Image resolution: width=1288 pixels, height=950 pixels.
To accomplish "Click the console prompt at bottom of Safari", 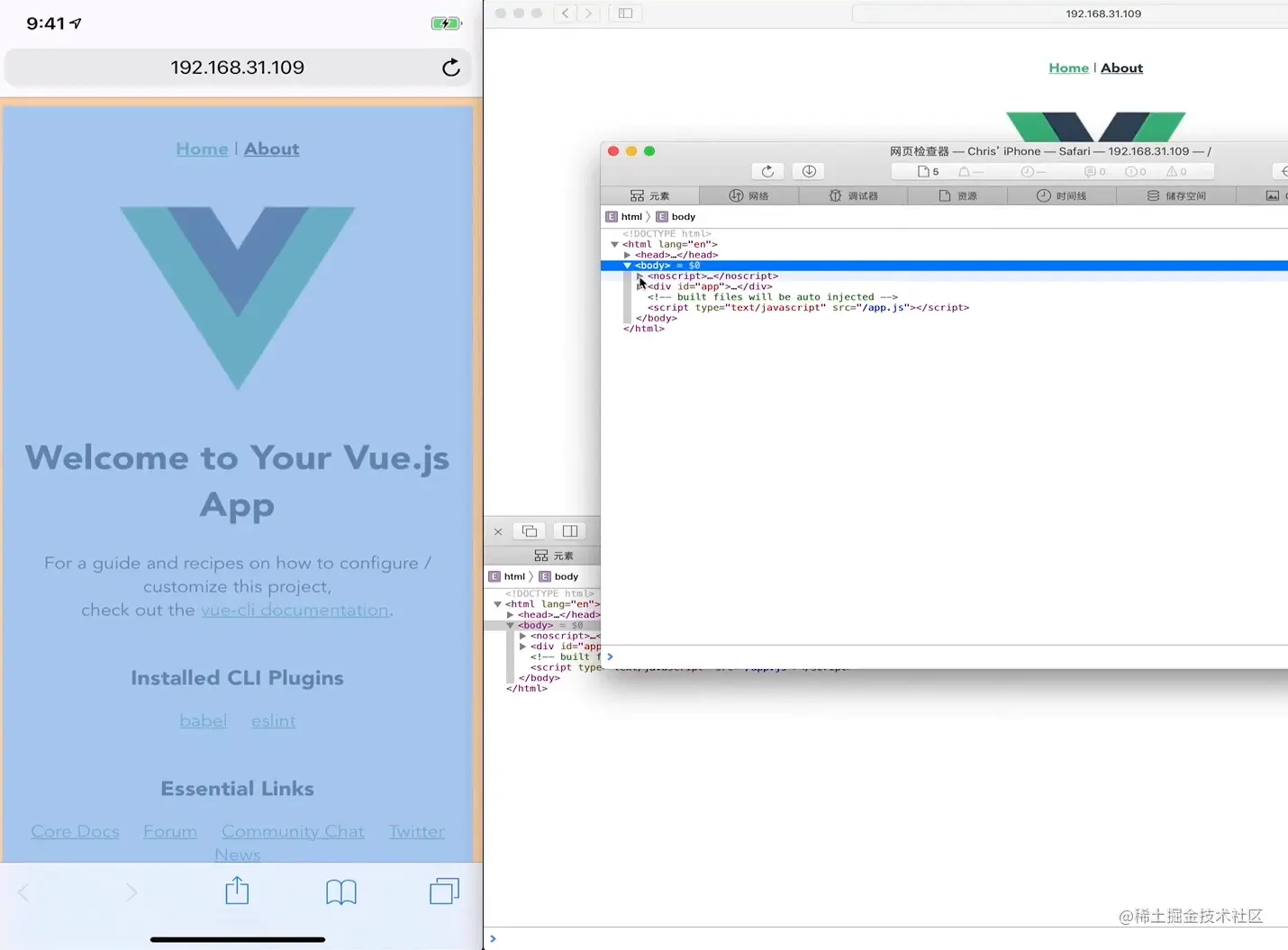I will click(886, 939).
